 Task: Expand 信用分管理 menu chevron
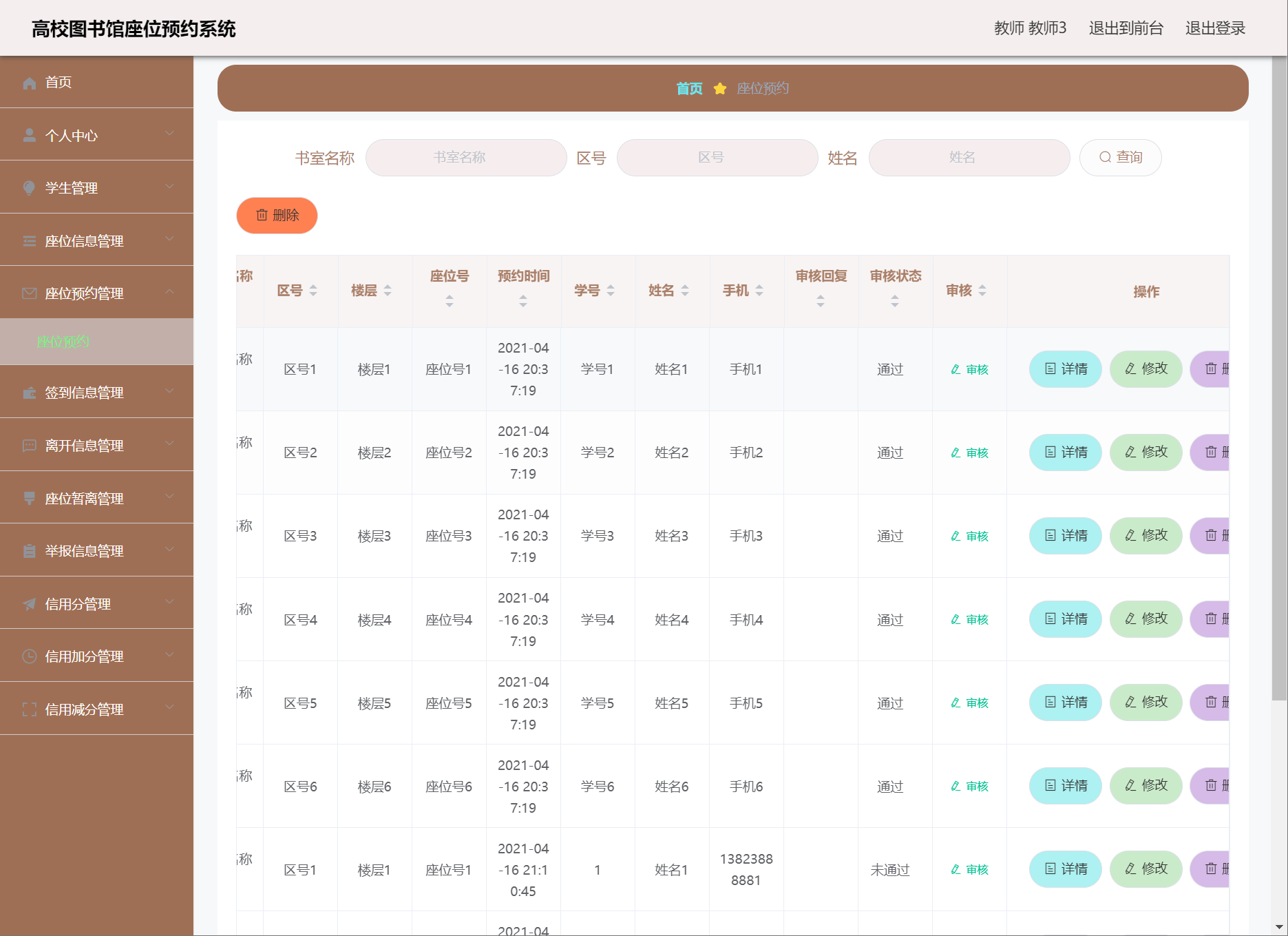pyautogui.click(x=169, y=602)
